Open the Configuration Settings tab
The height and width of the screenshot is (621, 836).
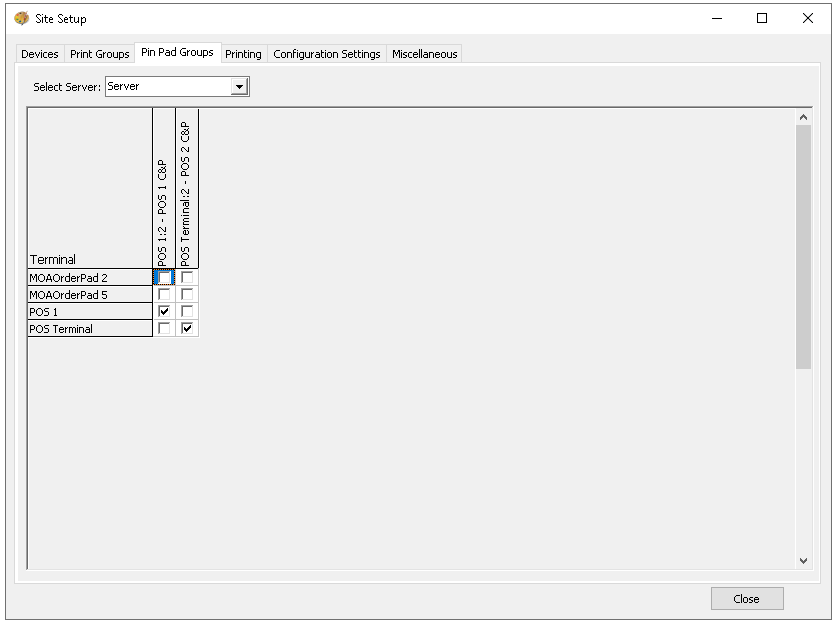(x=327, y=54)
